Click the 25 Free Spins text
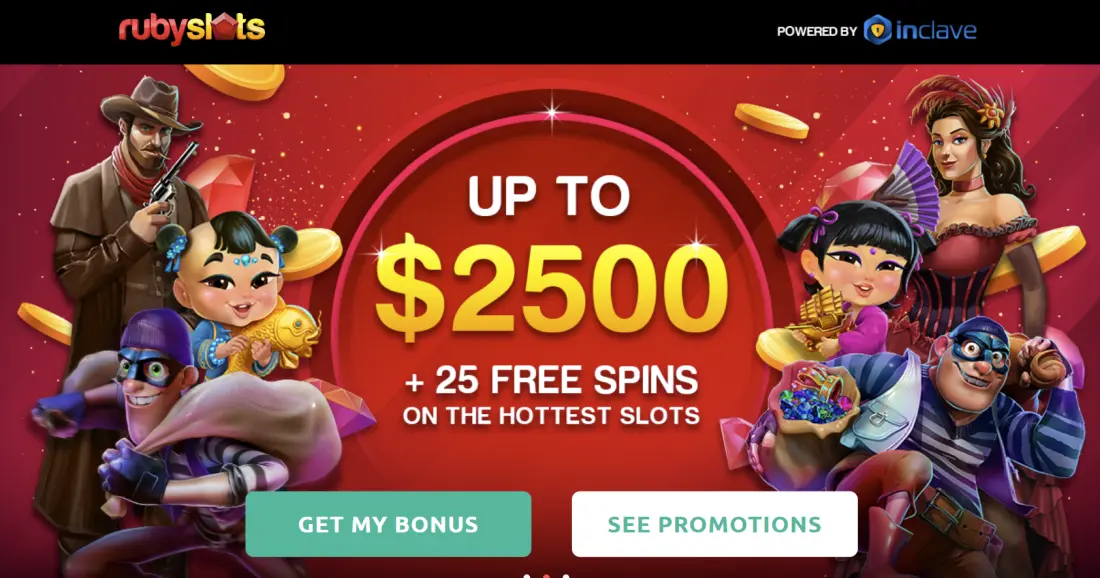Viewport: 1100px width, 578px height. click(x=551, y=381)
